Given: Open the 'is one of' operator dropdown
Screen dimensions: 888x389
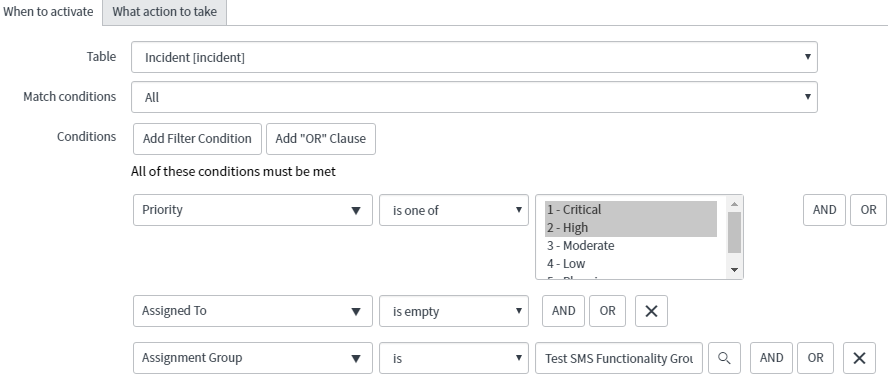Looking at the screenshot, I should (x=454, y=210).
